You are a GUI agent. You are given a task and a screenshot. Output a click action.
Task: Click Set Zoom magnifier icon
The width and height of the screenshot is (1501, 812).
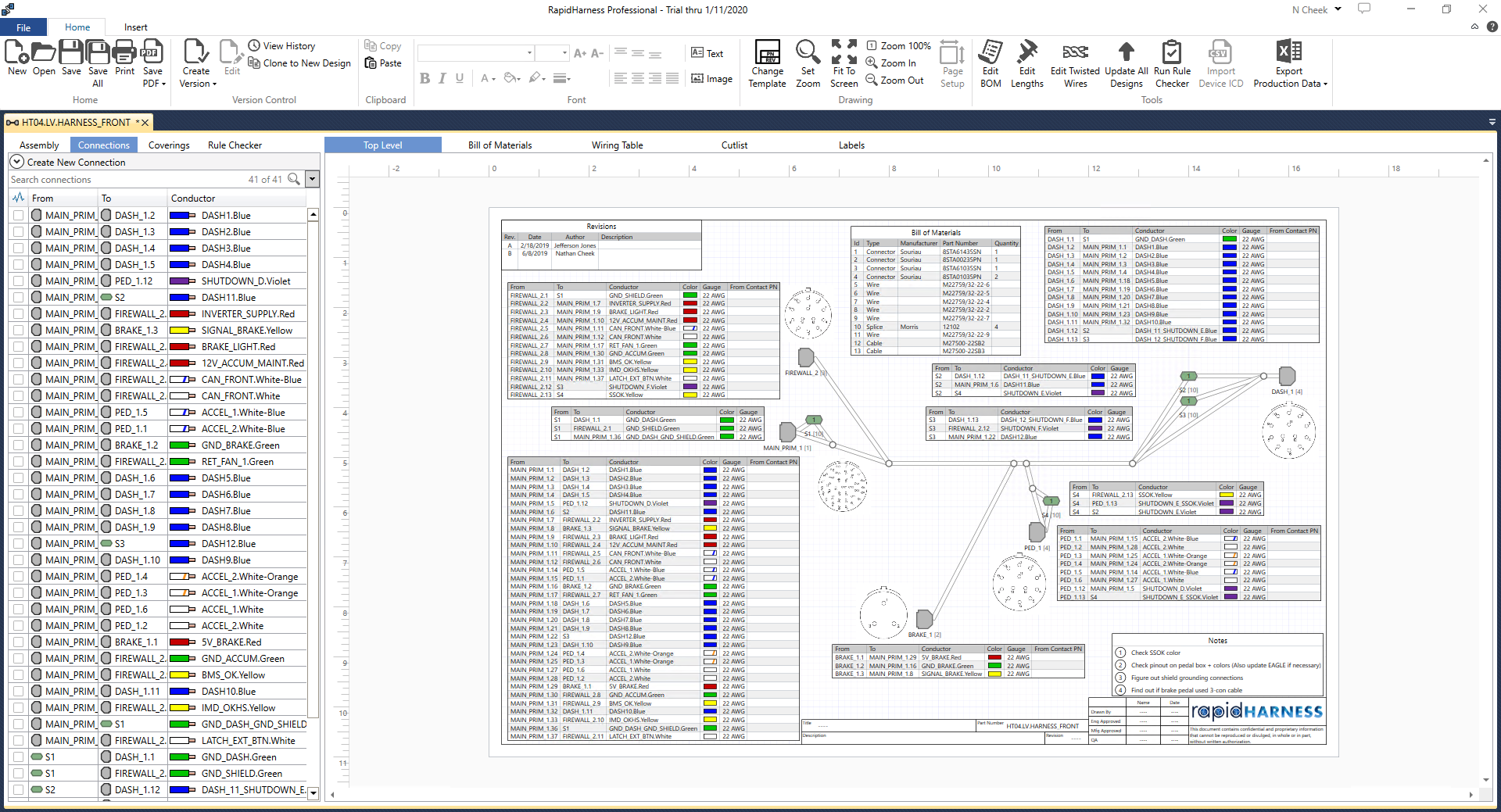click(808, 52)
